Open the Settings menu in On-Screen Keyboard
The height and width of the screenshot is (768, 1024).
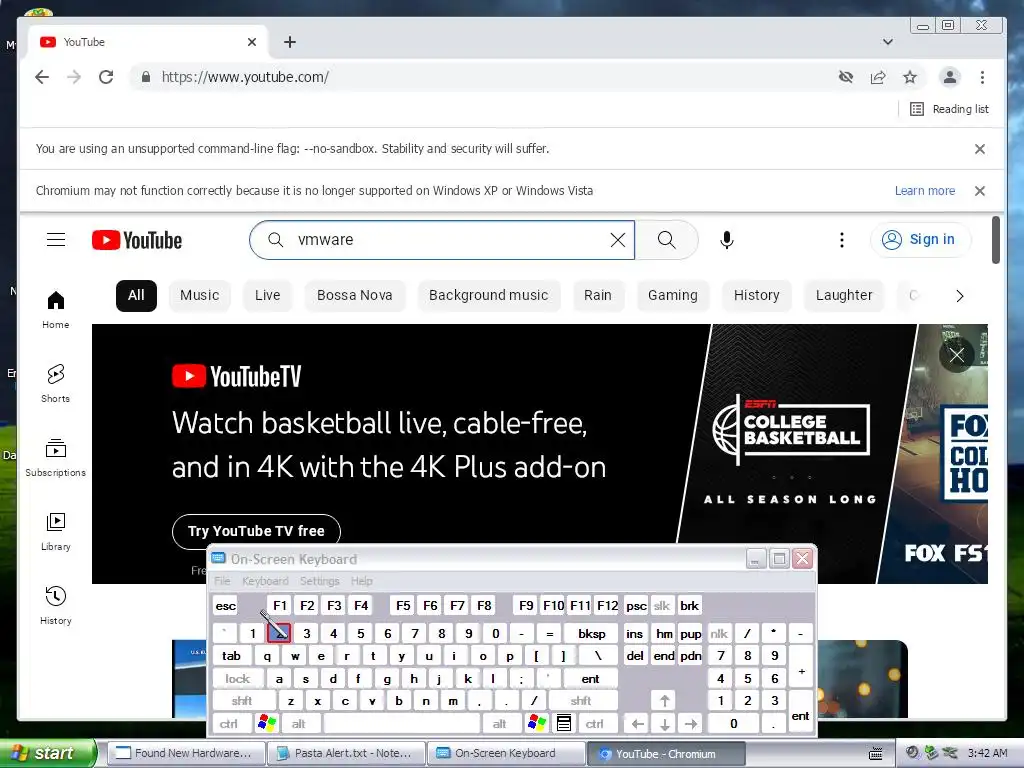click(319, 581)
